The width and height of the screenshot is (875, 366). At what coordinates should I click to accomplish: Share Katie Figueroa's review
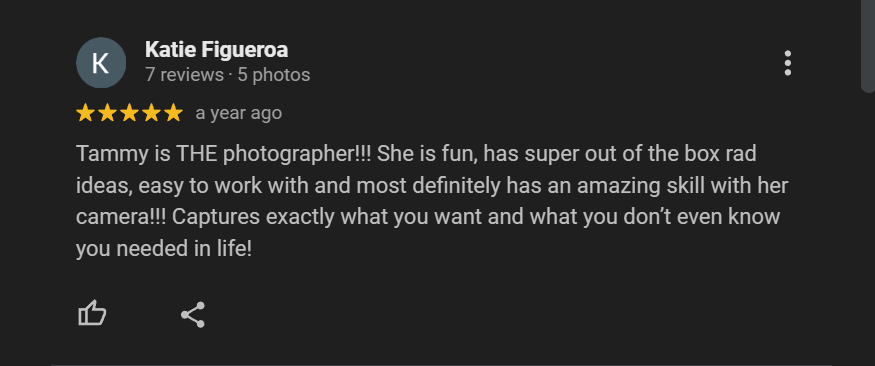coord(193,315)
